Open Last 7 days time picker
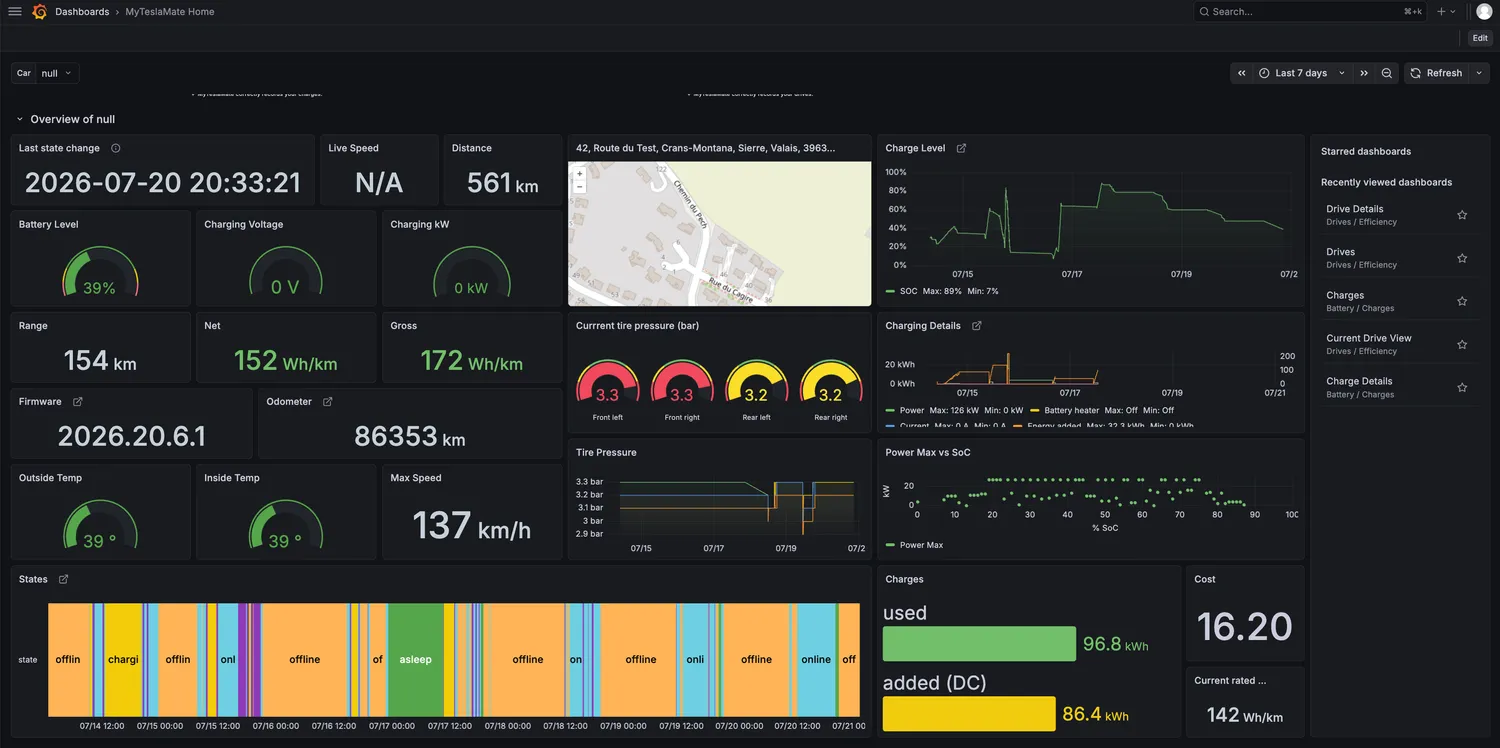 [x=1302, y=73]
